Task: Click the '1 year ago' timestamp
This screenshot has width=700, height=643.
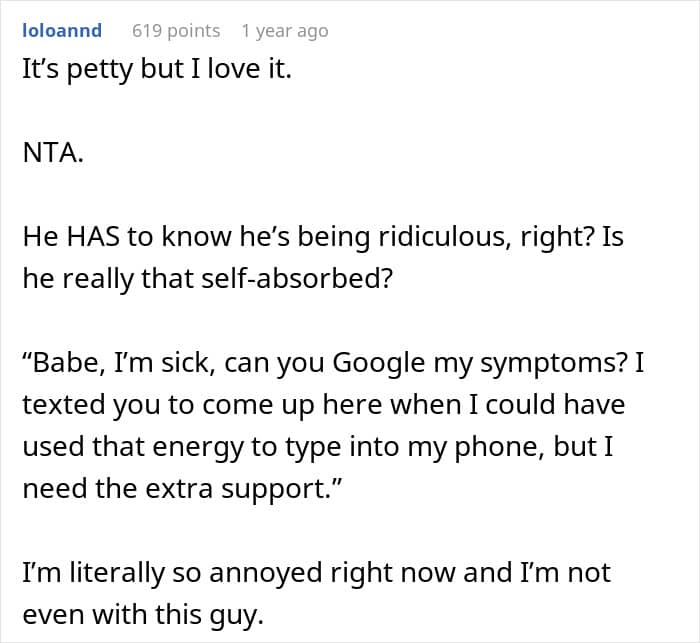Action: pyautogui.click(x=284, y=30)
